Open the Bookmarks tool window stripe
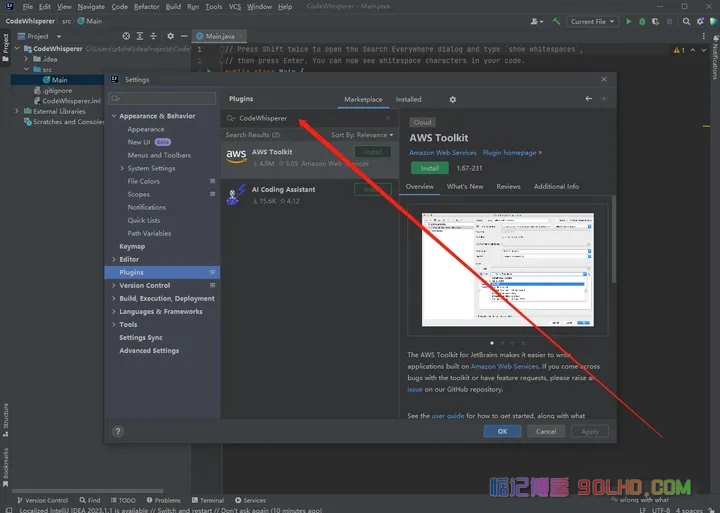The image size is (720, 513). (6, 468)
